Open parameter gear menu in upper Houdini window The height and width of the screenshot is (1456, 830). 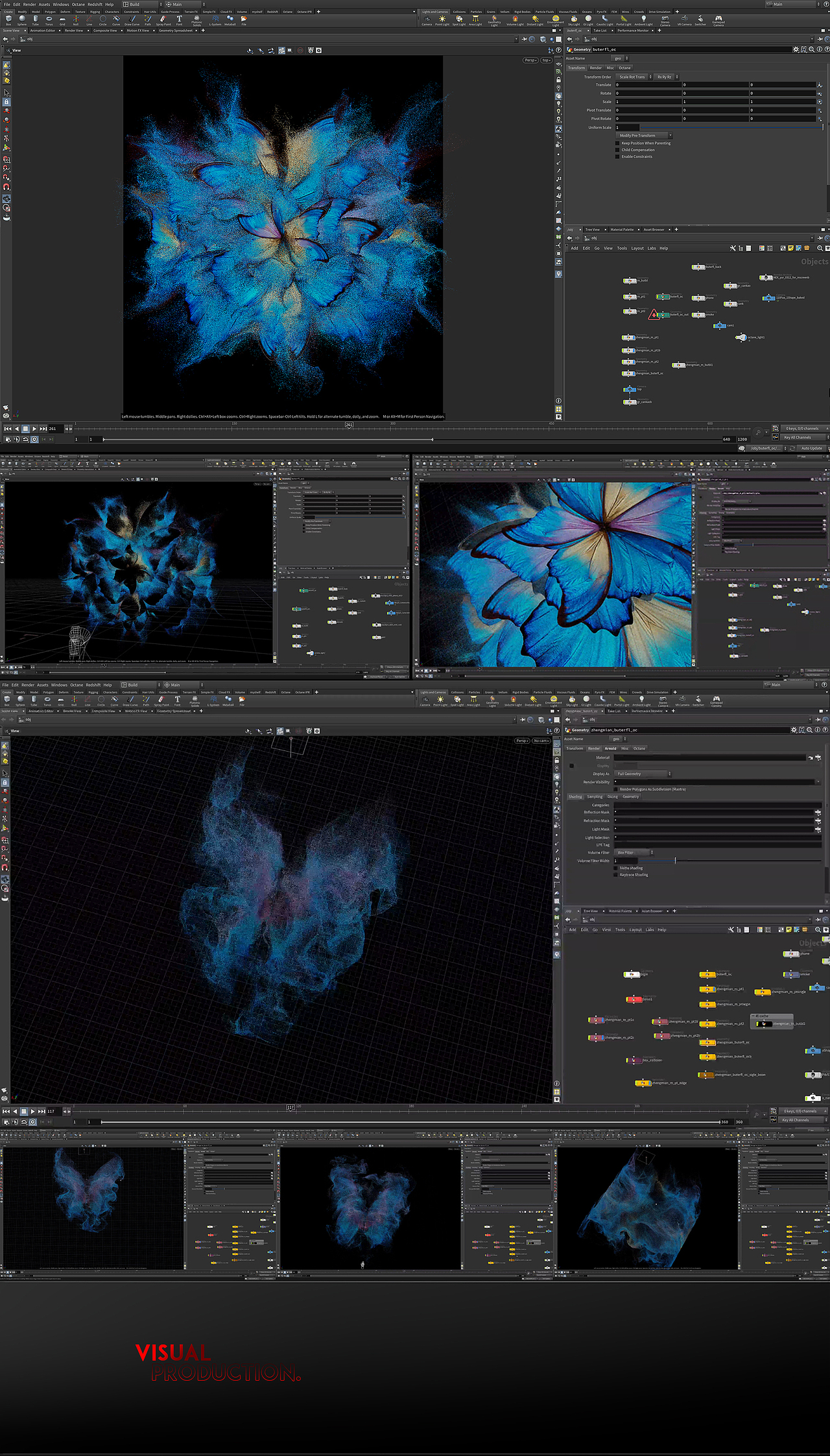pyautogui.click(x=796, y=49)
